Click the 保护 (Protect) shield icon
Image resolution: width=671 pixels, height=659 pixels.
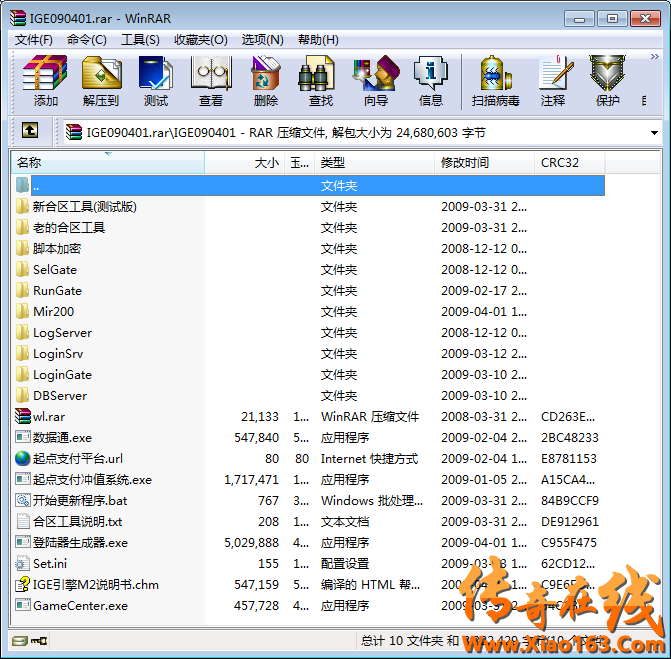click(x=608, y=80)
